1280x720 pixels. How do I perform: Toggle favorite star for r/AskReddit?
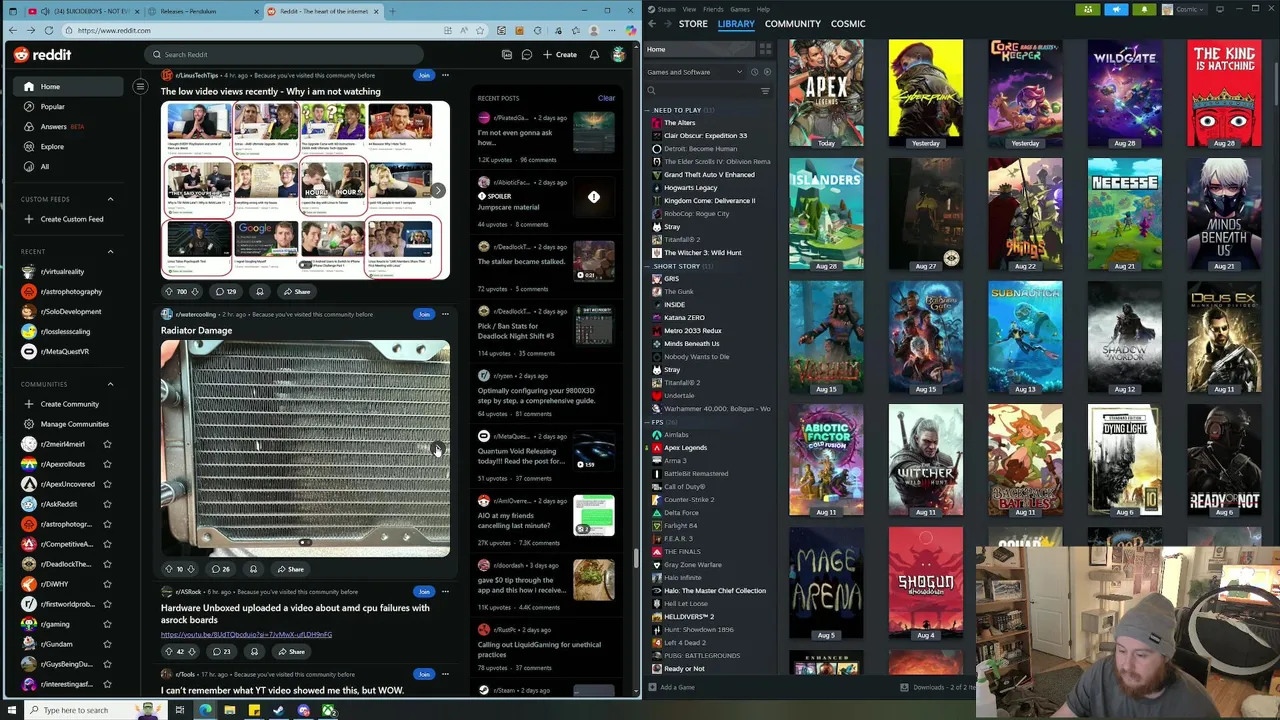[x=107, y=504]
